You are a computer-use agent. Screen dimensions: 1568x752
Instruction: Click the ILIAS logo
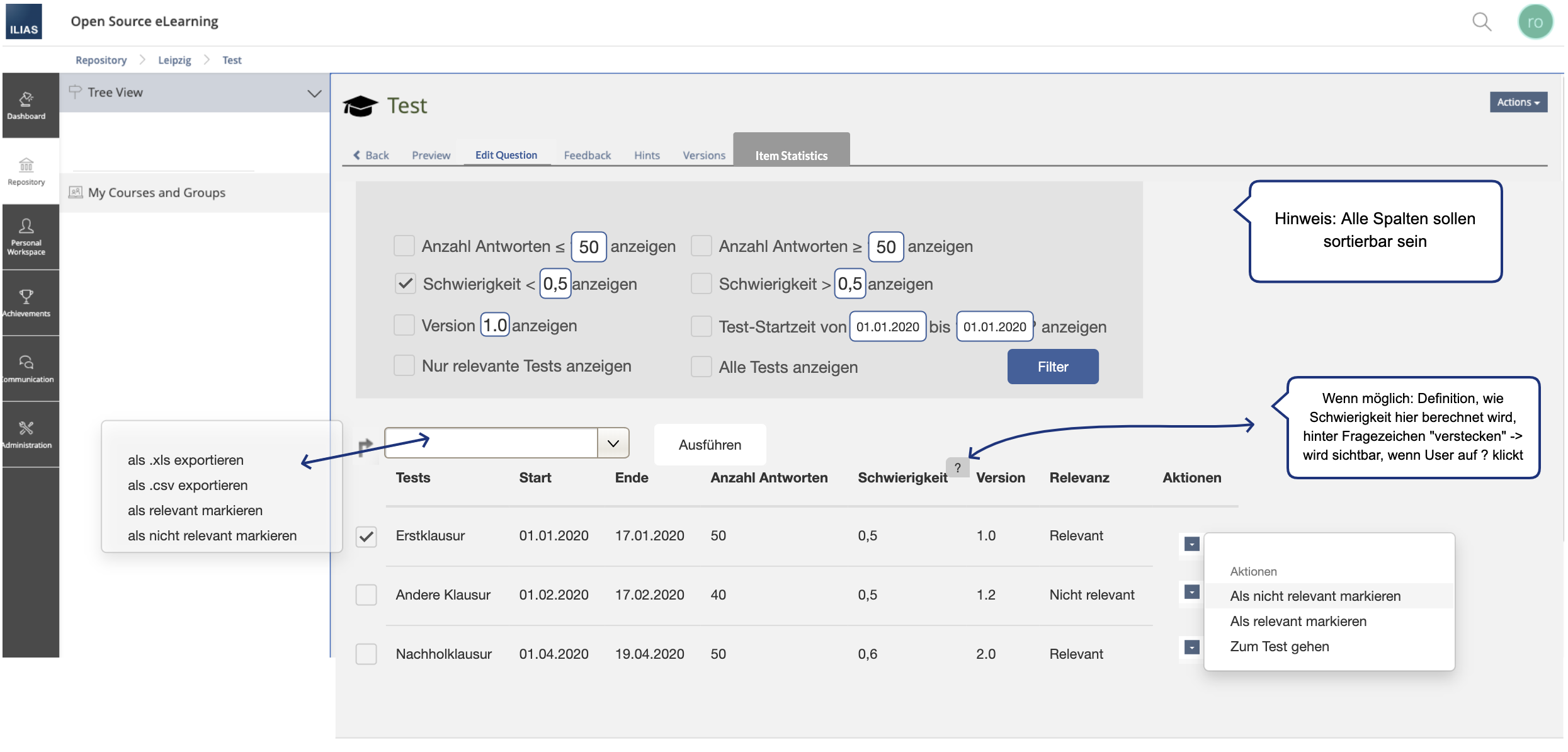tap(24, 21)
